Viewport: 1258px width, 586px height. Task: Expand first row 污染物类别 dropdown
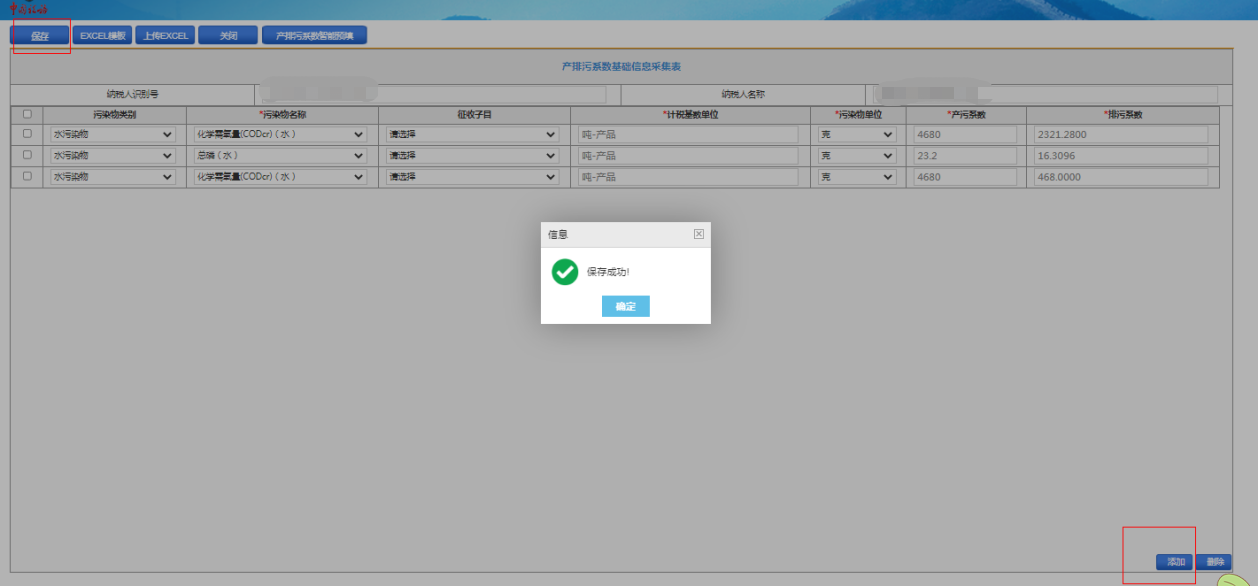click(112, 134)
